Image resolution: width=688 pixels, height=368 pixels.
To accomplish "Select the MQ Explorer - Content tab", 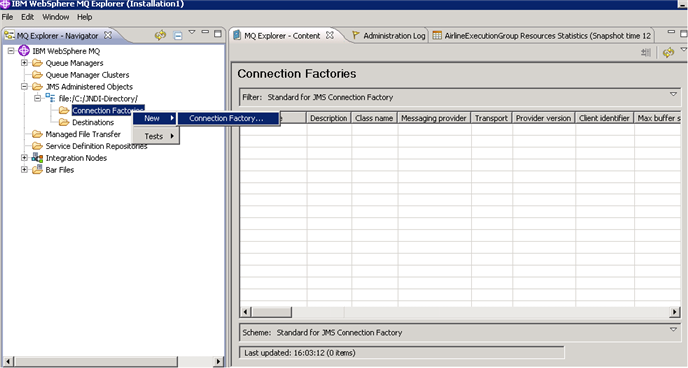I will coord(282,36).
